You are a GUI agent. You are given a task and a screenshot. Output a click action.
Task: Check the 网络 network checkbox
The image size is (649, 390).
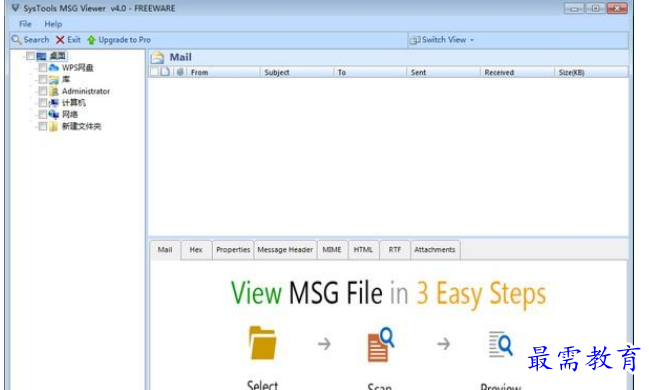[43, 114]
